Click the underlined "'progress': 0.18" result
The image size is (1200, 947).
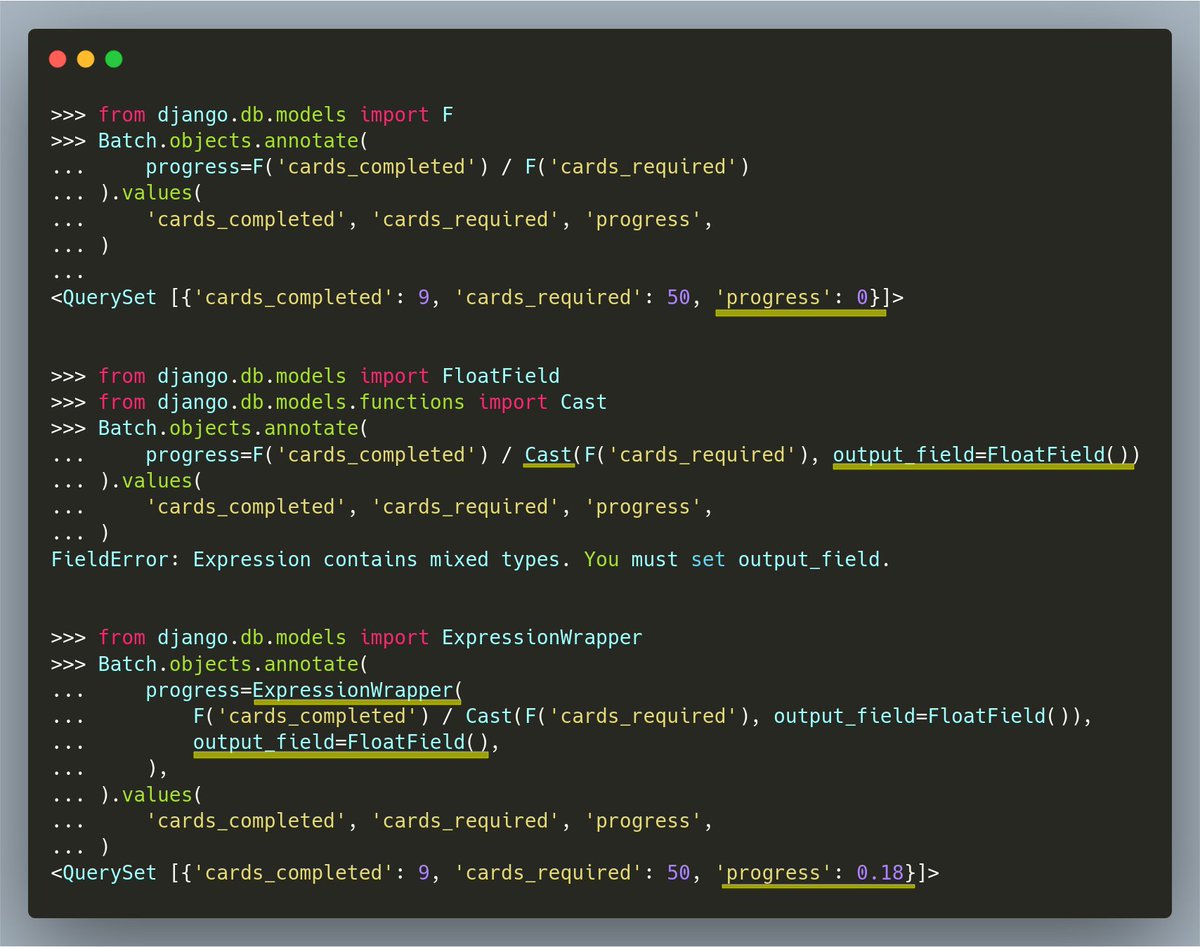816,873
